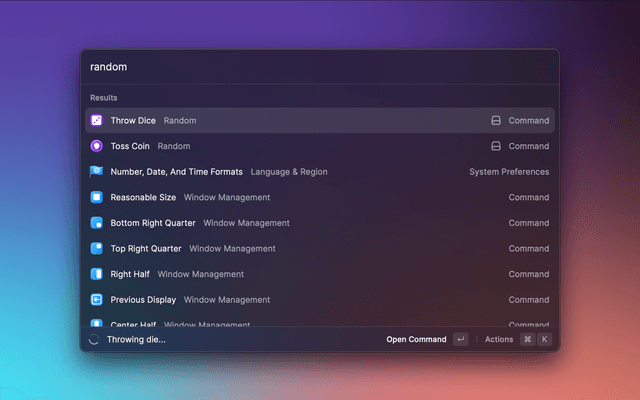Viewport: 640px width, 400px height.
Task: Click the Throwing die loading spinner
Action: [94, 339]
